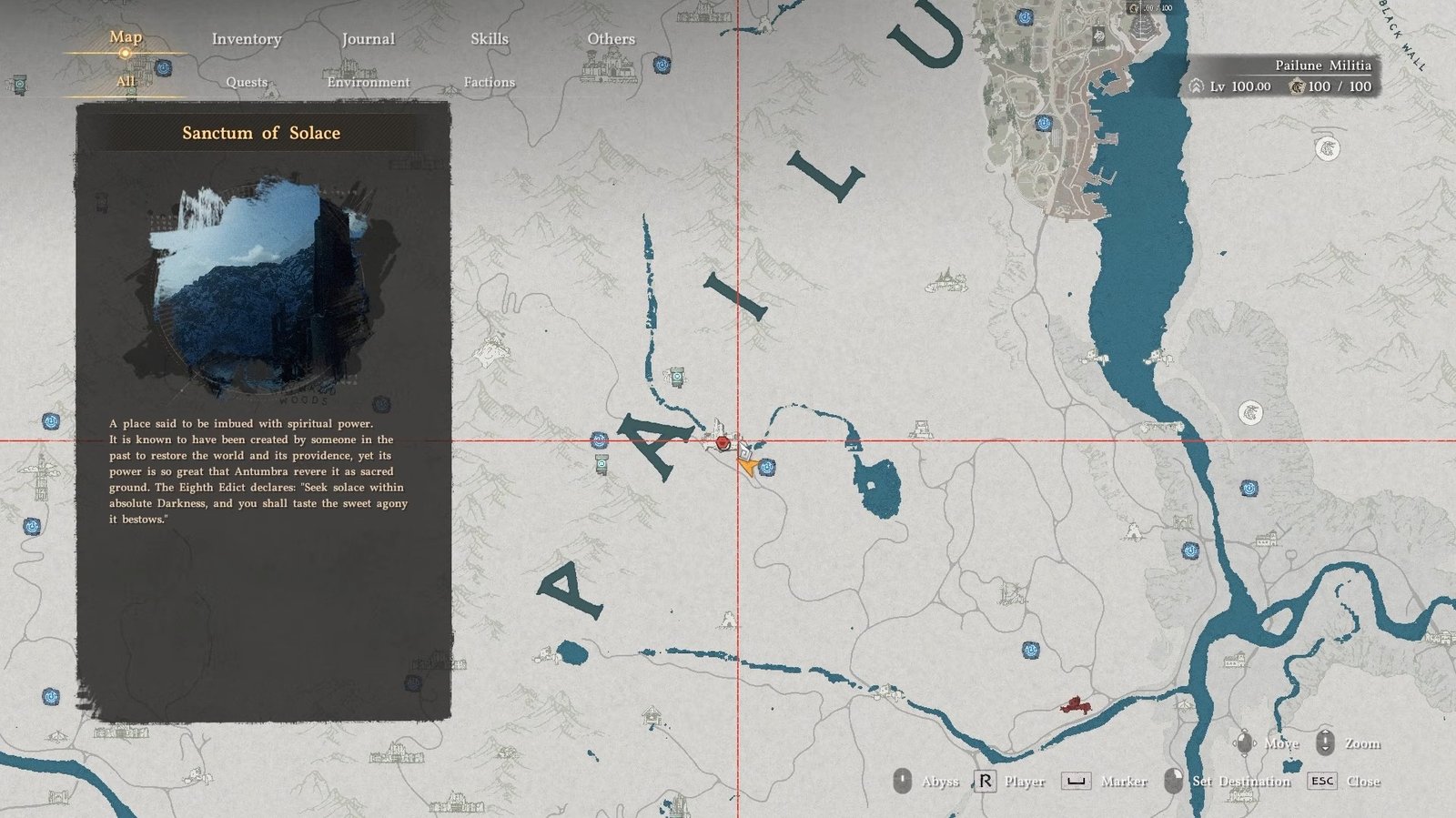Select the faction banner icon inside the city
Viewport: 1456px width, 818px height.
click(x=1098, y=37)
